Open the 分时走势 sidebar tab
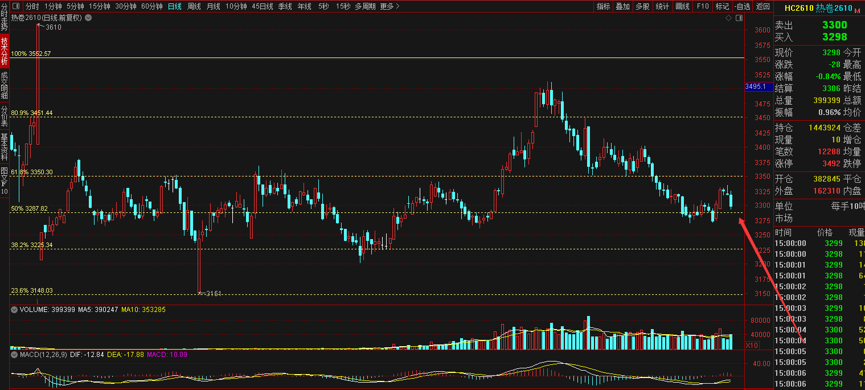Image resolution: width=865 pixels, height=390 pixels. (4, 16)
